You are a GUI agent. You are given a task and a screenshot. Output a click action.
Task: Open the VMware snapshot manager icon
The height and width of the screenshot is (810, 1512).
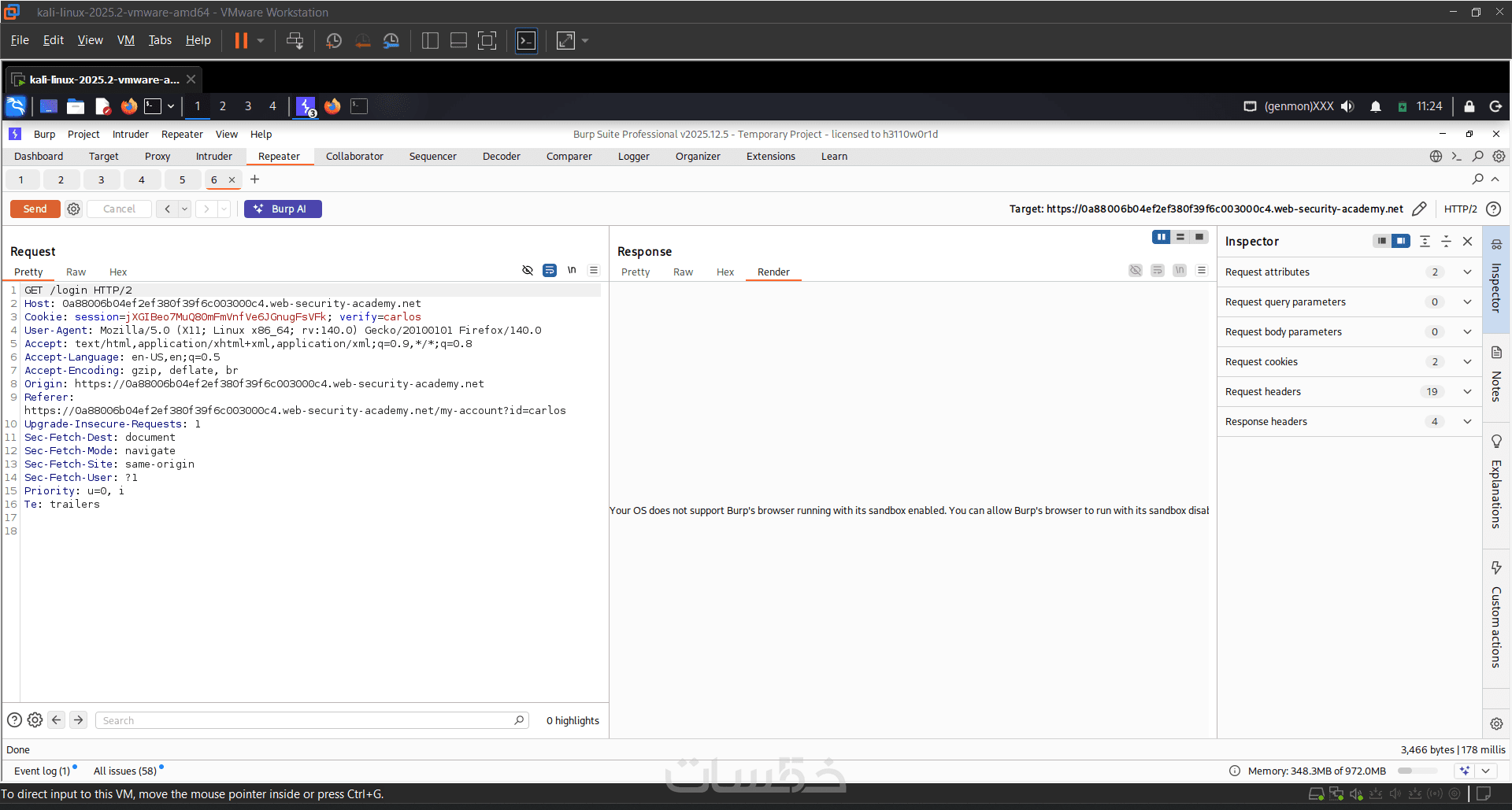click(x=391, y=41)
